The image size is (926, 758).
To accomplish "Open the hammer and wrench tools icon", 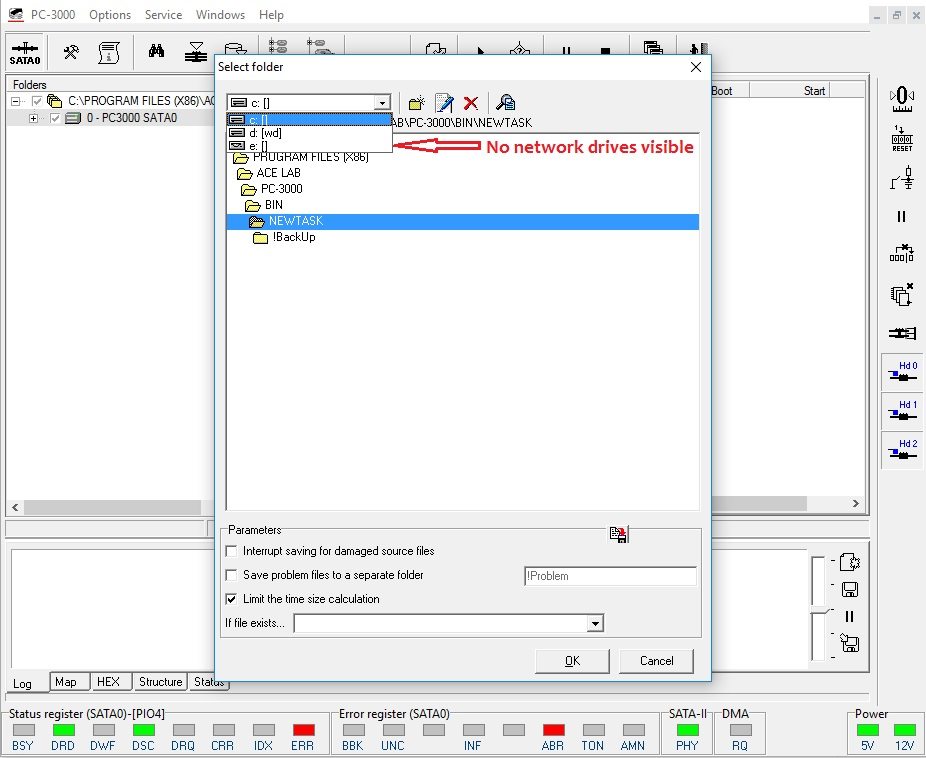I will (71, 53).
